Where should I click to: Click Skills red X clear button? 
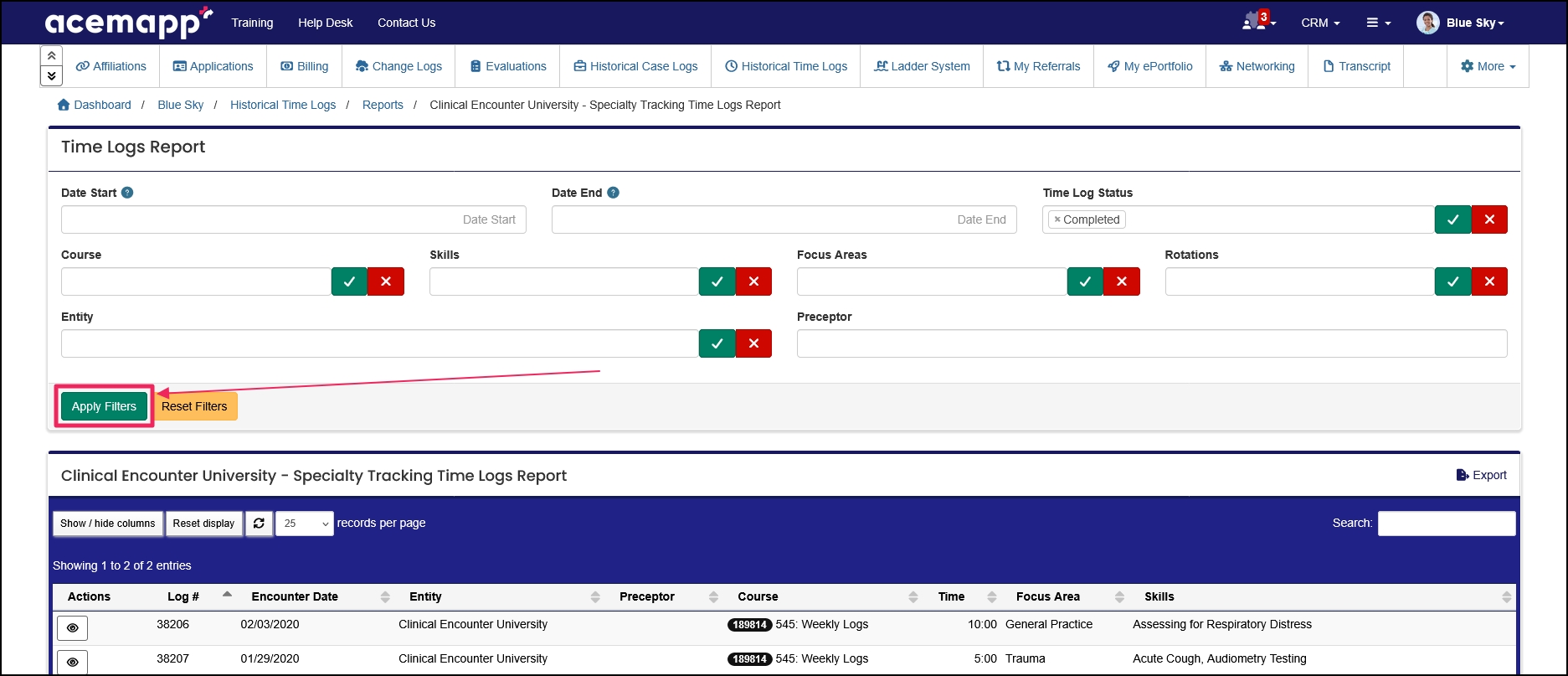[753, 281]
